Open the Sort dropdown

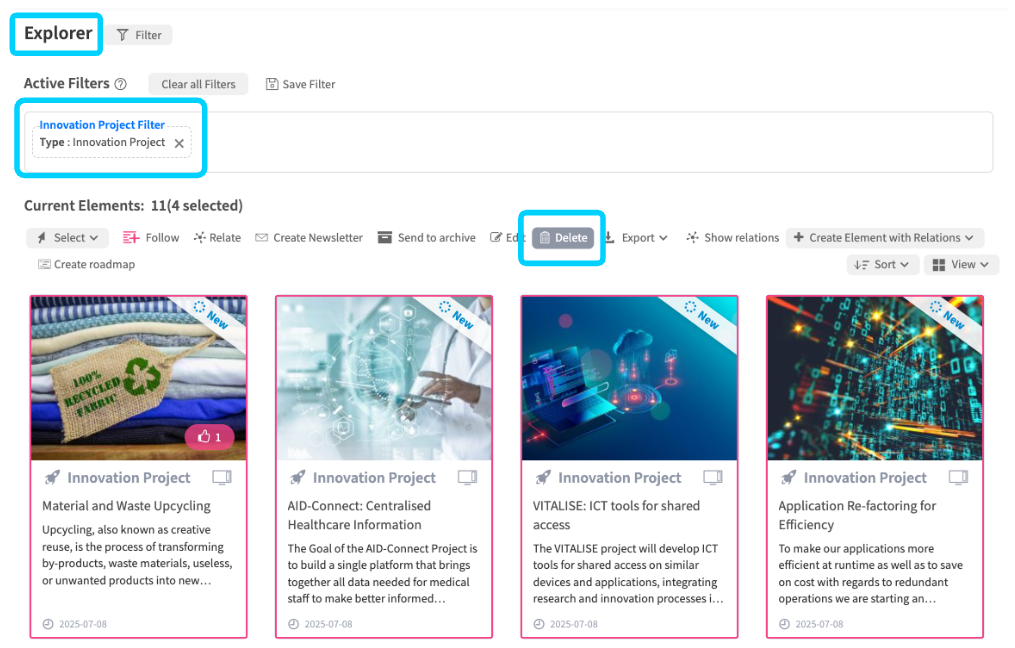pos(881,264)
